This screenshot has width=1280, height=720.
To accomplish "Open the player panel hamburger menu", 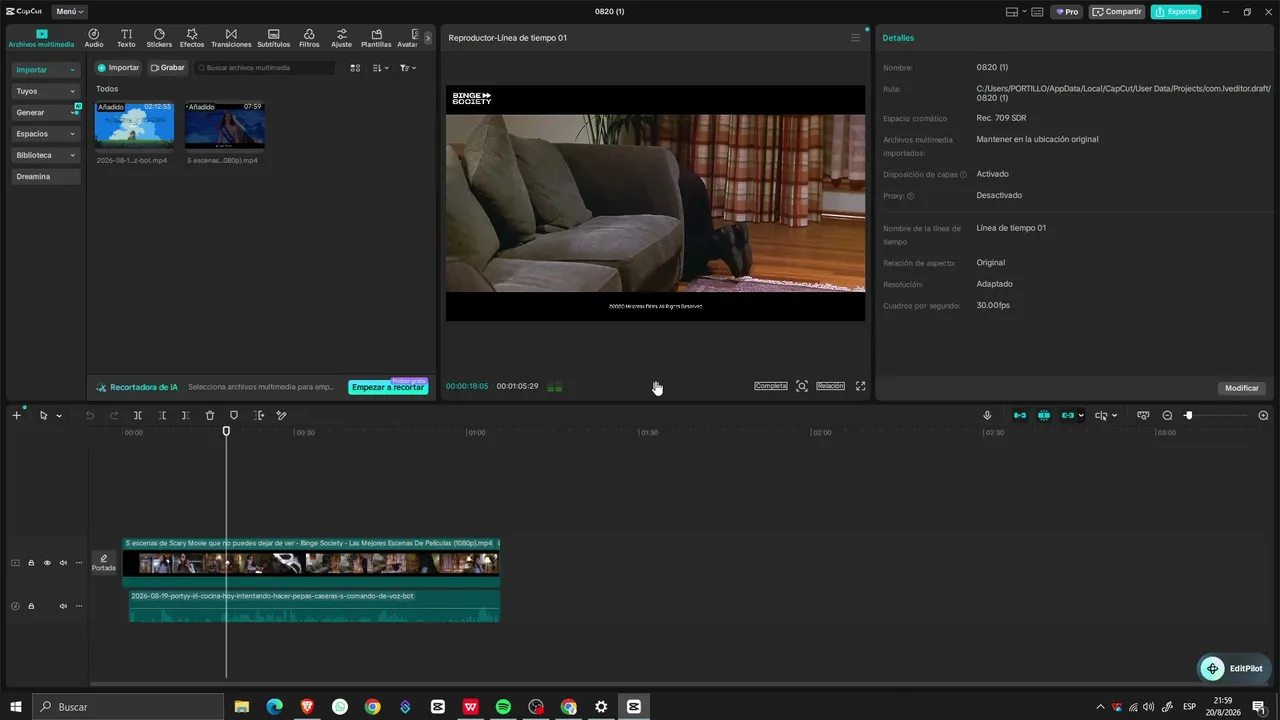I will pos(855,38).
